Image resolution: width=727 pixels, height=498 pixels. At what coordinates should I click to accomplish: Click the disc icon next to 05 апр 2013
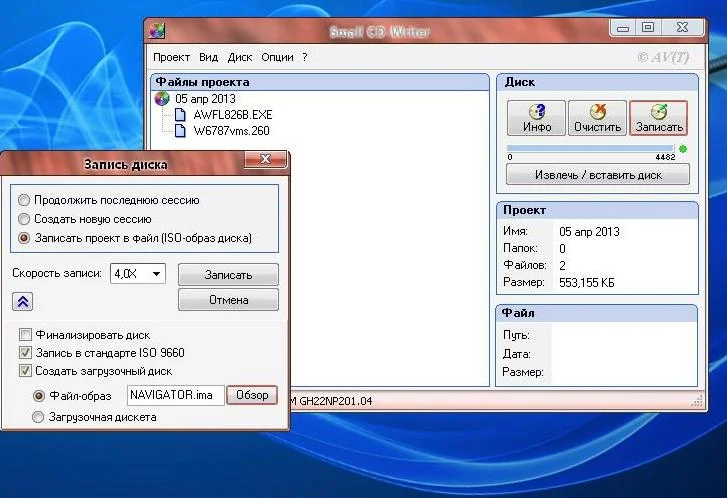click(x=162, y=99)
